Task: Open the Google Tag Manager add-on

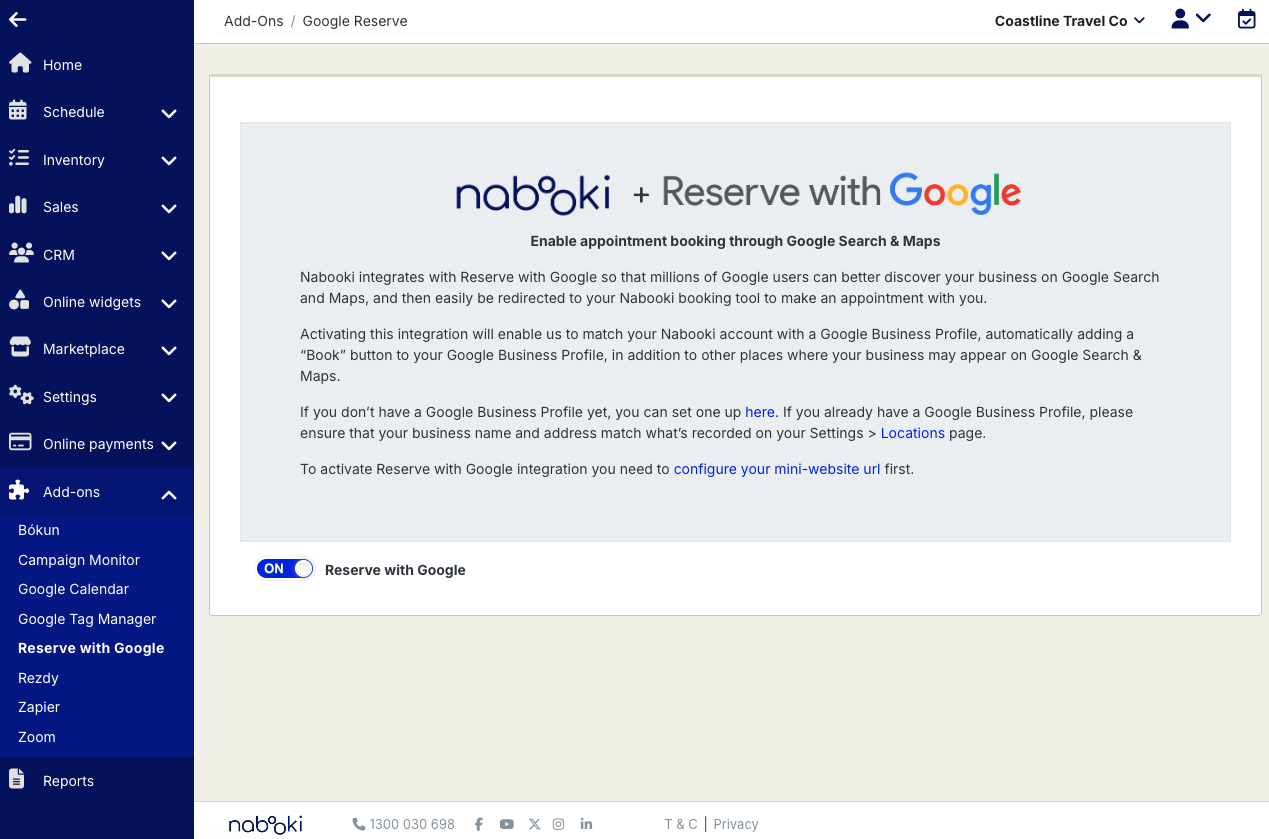Action: pyautogui.click(x=87, y=619)
